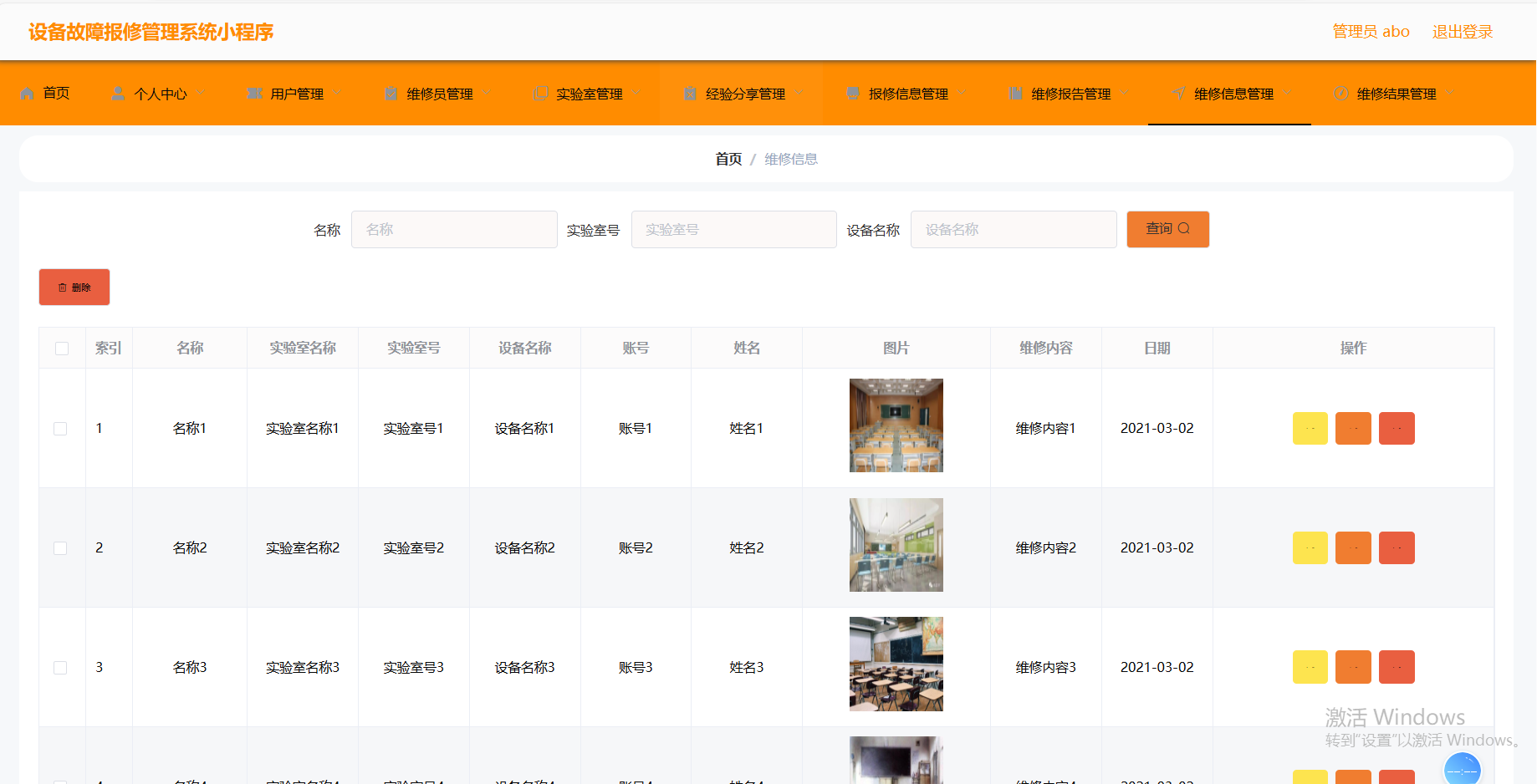Click the cell 设备名称3
1537x784 pixels.
[524, 667]
